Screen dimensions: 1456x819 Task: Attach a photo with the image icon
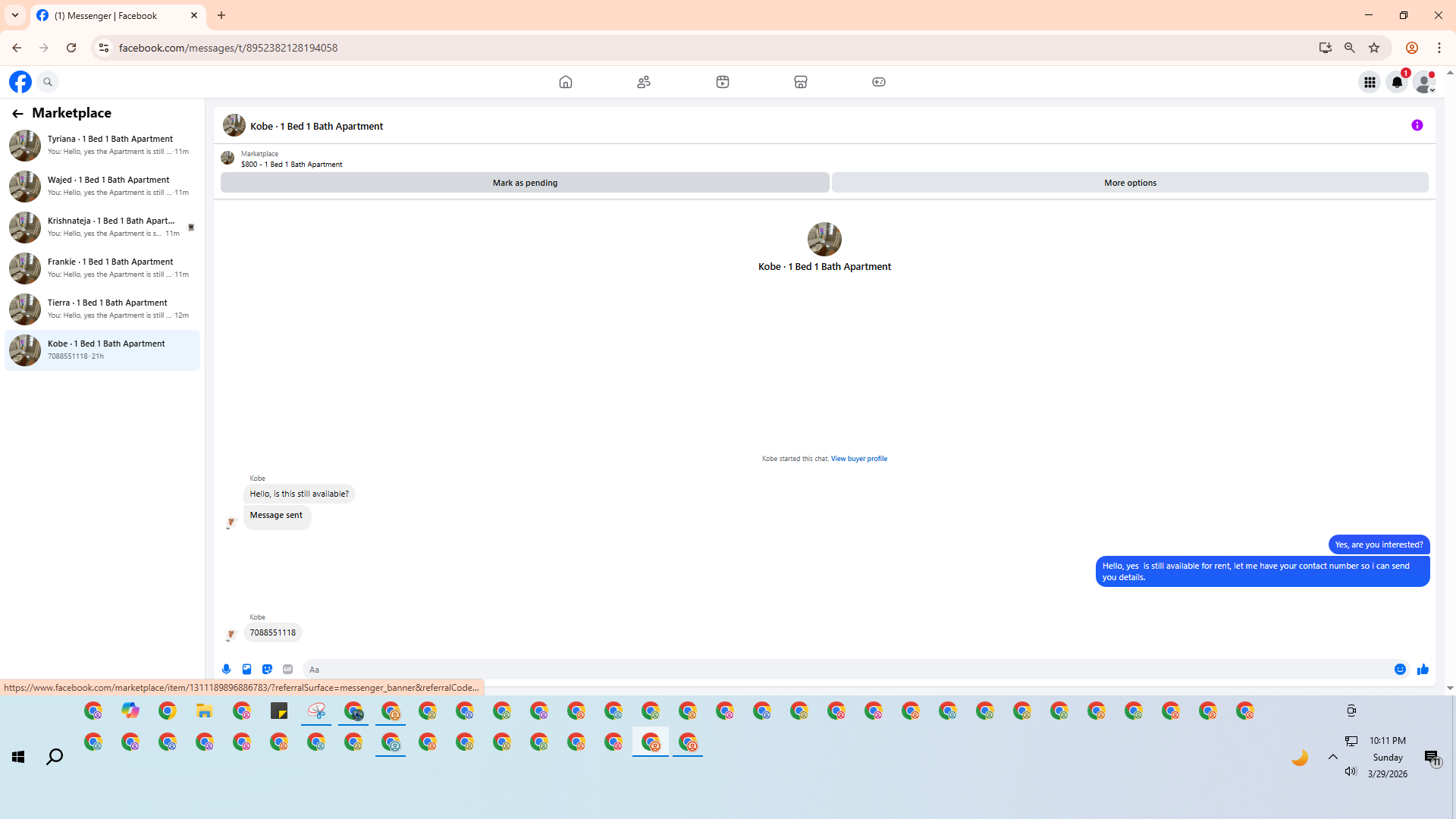click(246, 670)
